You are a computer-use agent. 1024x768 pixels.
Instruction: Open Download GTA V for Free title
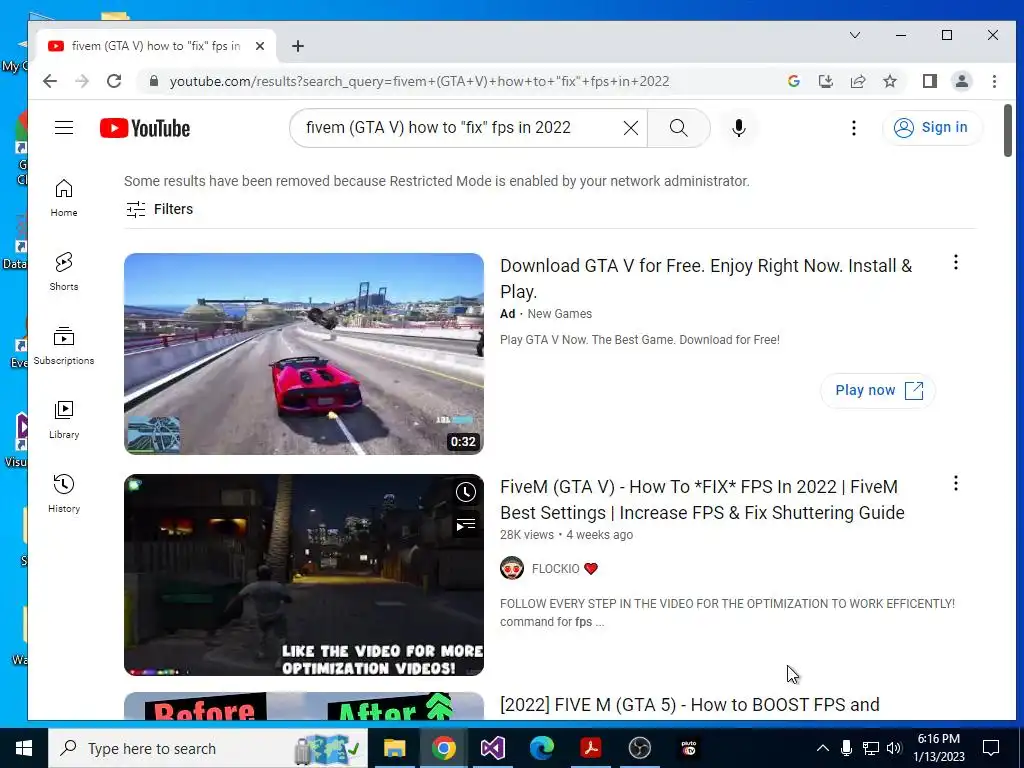(706, 279)
